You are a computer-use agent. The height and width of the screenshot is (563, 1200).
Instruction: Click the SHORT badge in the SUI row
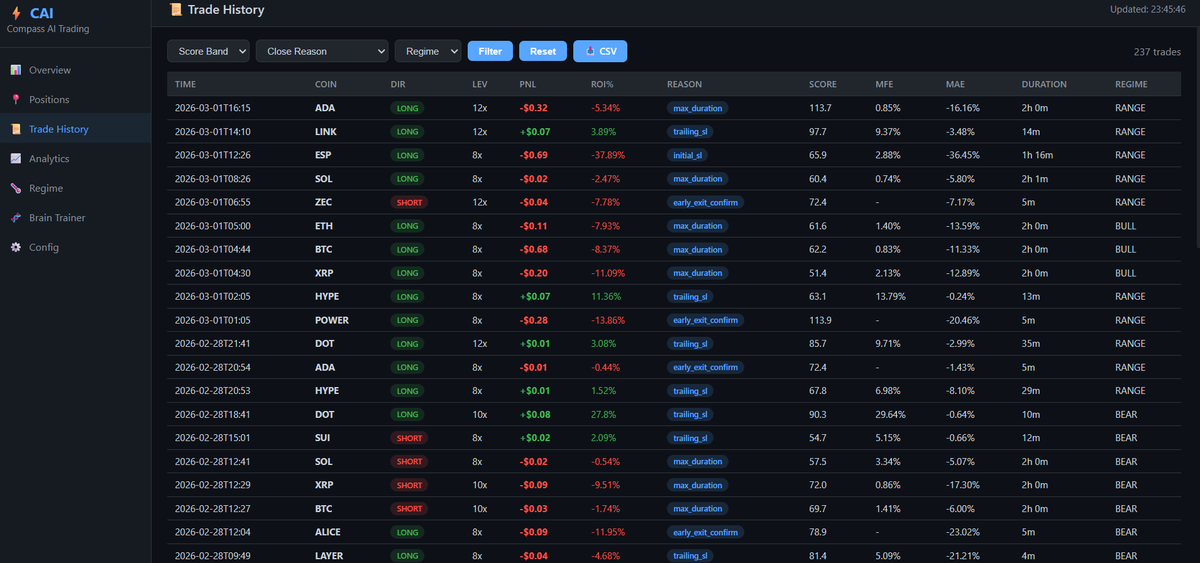pyautogui.click(x=408, y=438)
